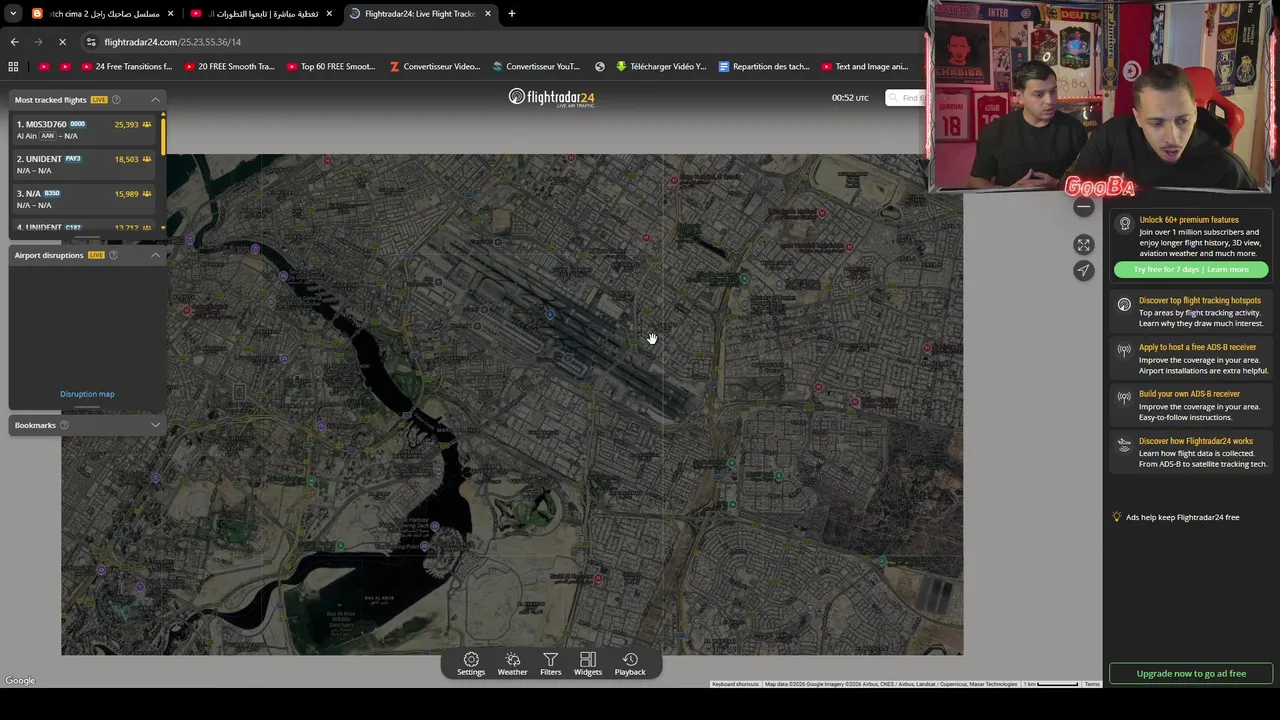Screen dimensions: 1280x720
Task: Show help for Most tracked flights
Action: [116, 100]
